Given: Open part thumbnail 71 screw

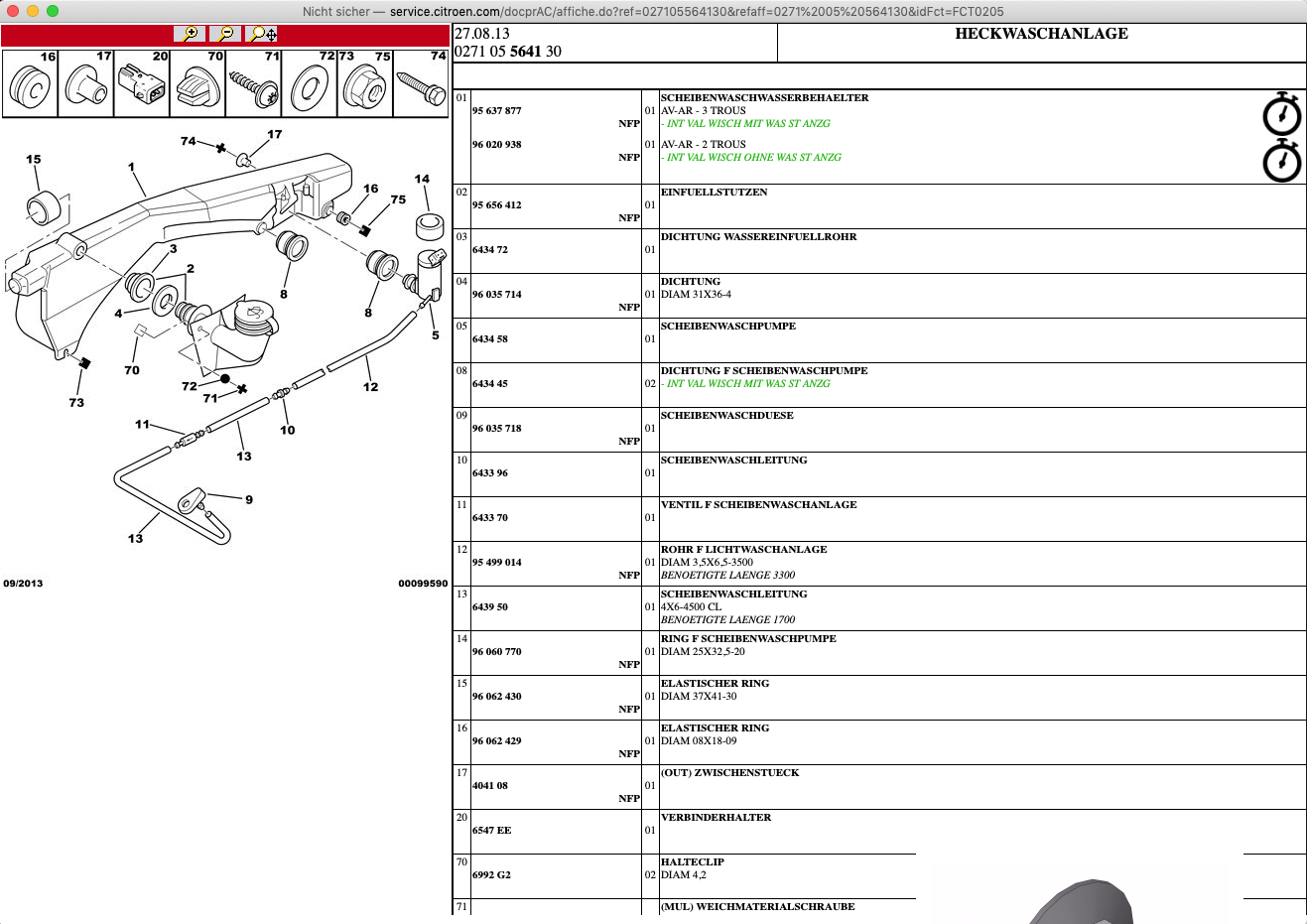Looking at the screenshot, I should [253, 83].
